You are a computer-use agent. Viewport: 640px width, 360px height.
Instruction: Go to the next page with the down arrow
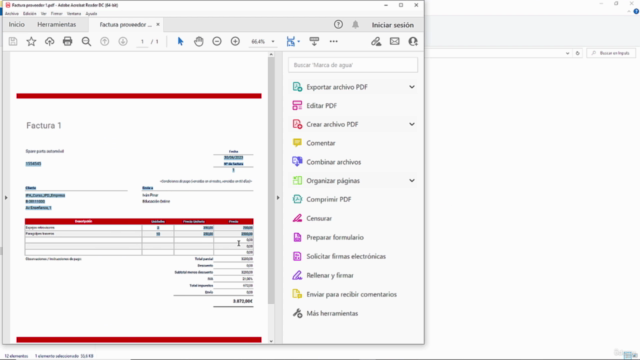[x=123, y=41]
